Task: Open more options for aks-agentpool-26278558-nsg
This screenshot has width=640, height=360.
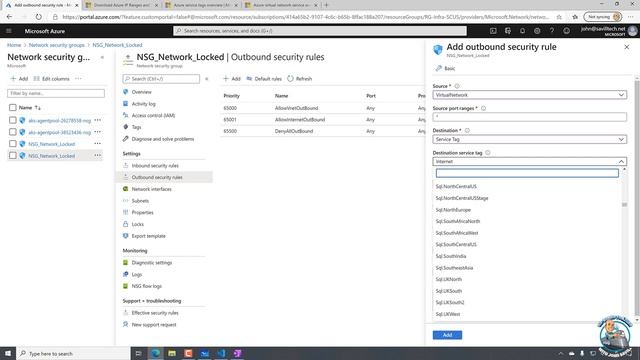Action: point(98,120)
